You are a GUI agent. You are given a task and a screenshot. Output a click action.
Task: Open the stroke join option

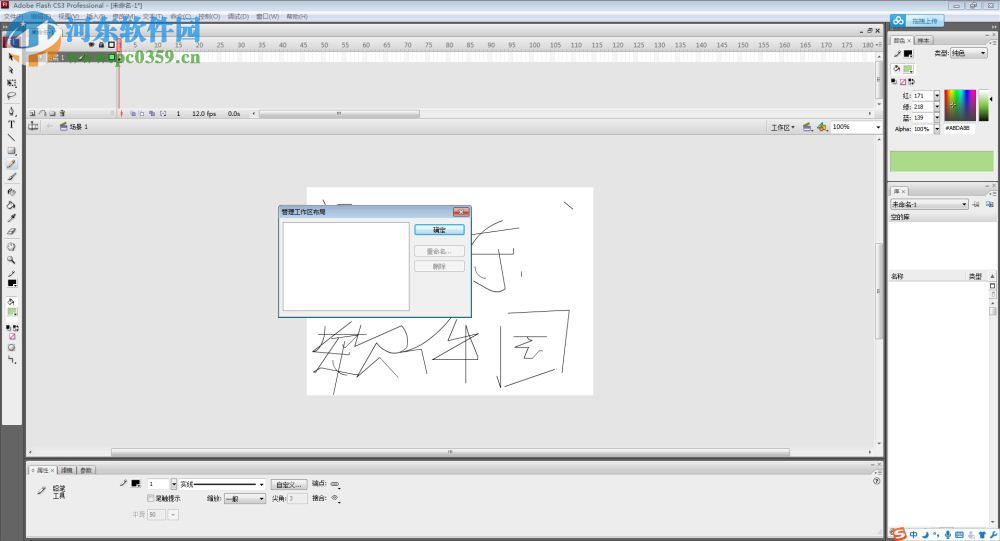(x=335, y=498)
